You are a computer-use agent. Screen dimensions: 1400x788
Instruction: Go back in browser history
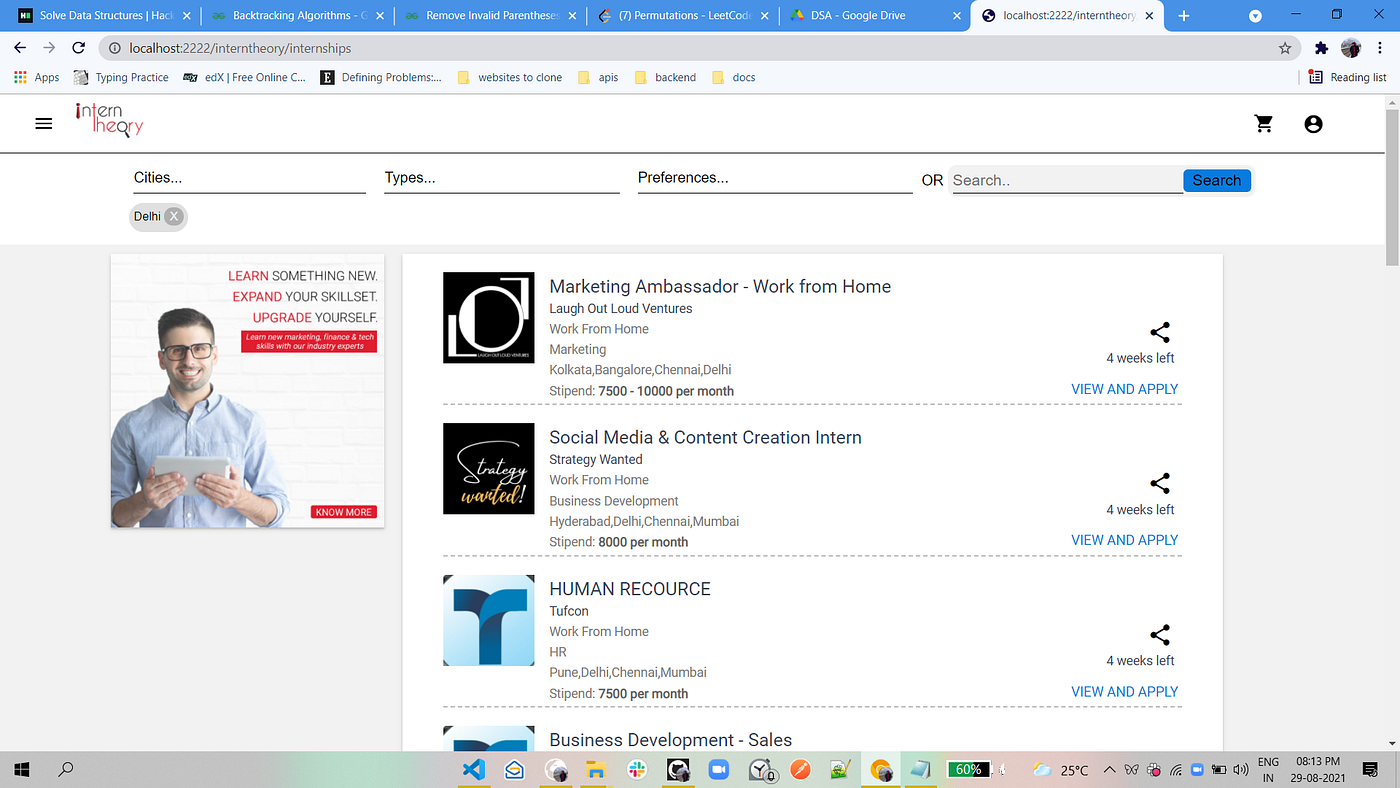click(20, 48)
